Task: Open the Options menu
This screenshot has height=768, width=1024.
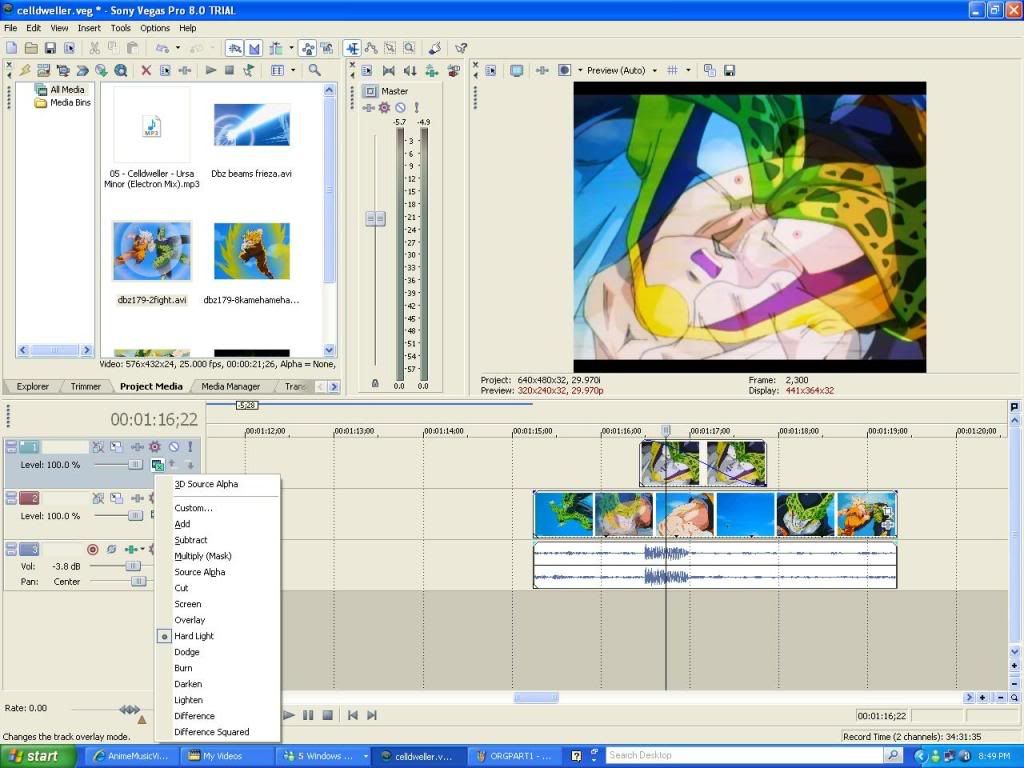Action: [155, 28]
